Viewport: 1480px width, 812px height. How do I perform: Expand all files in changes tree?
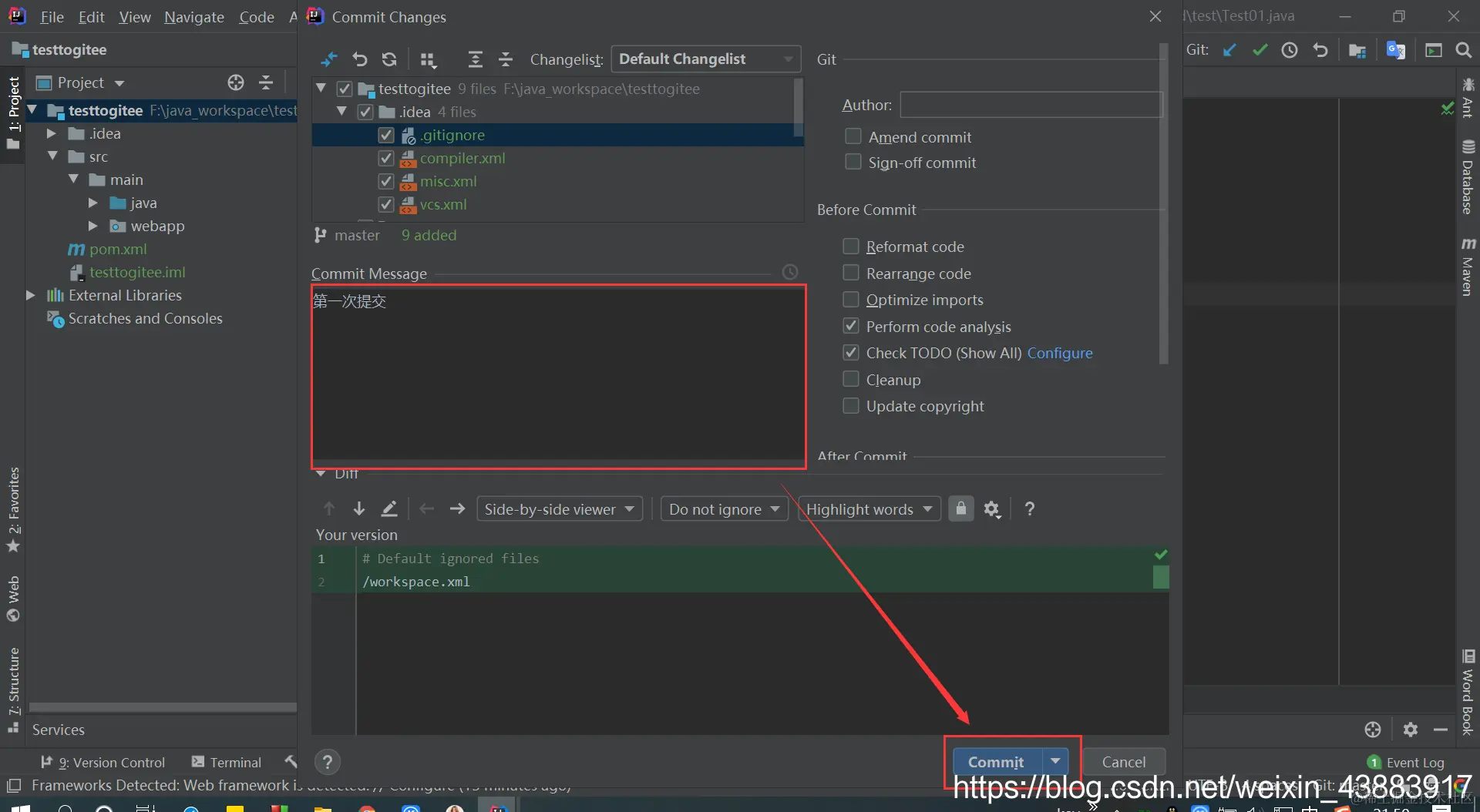tap(476, 59)
